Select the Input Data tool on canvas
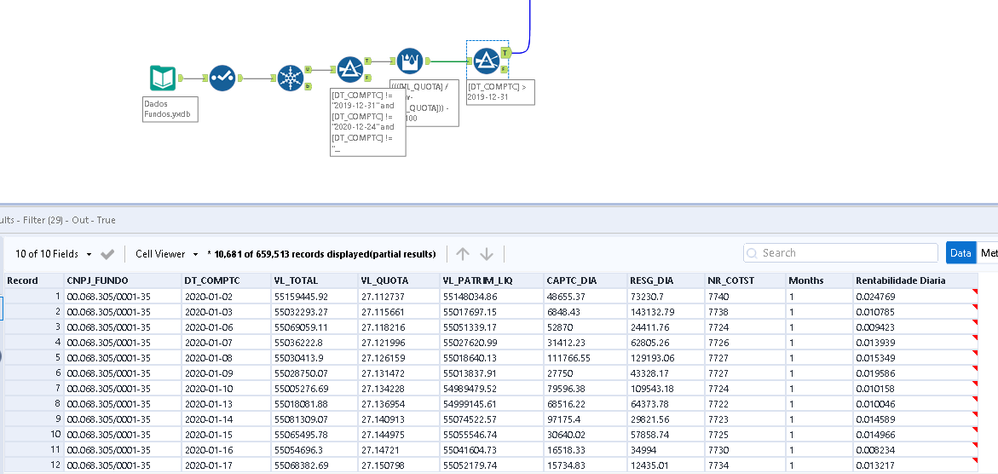The width and height of the screenshot is (998, 474). point(163,78)
